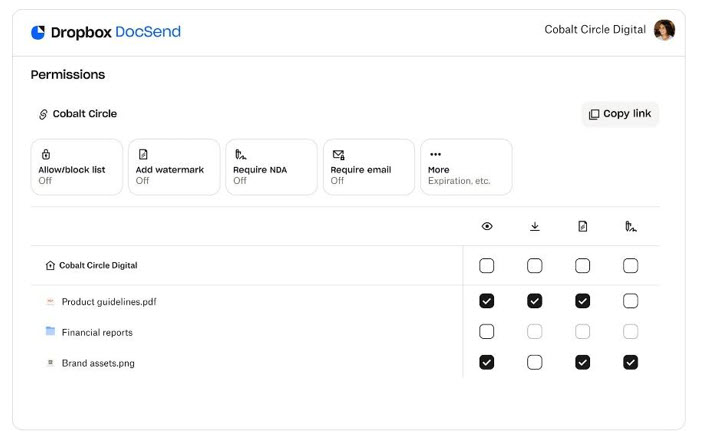The height and width of the screenshot is (435, 704).
Task: Click the NDA signature column icon
Action: 630,227
